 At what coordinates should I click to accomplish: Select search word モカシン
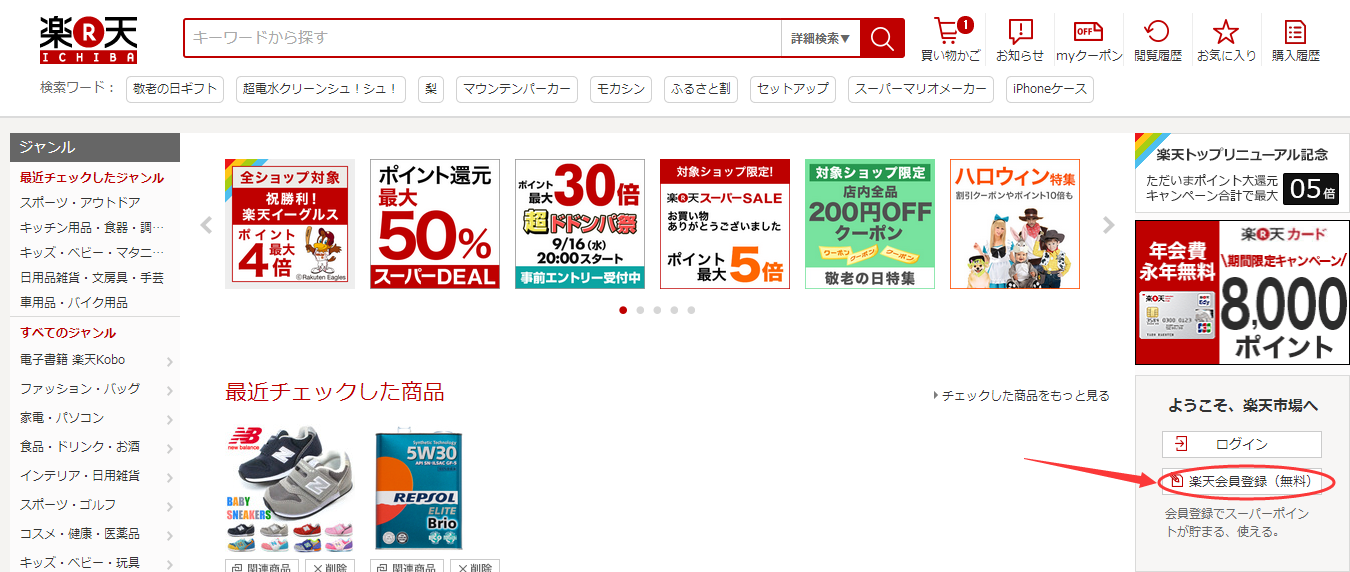[x=620, y=89]
